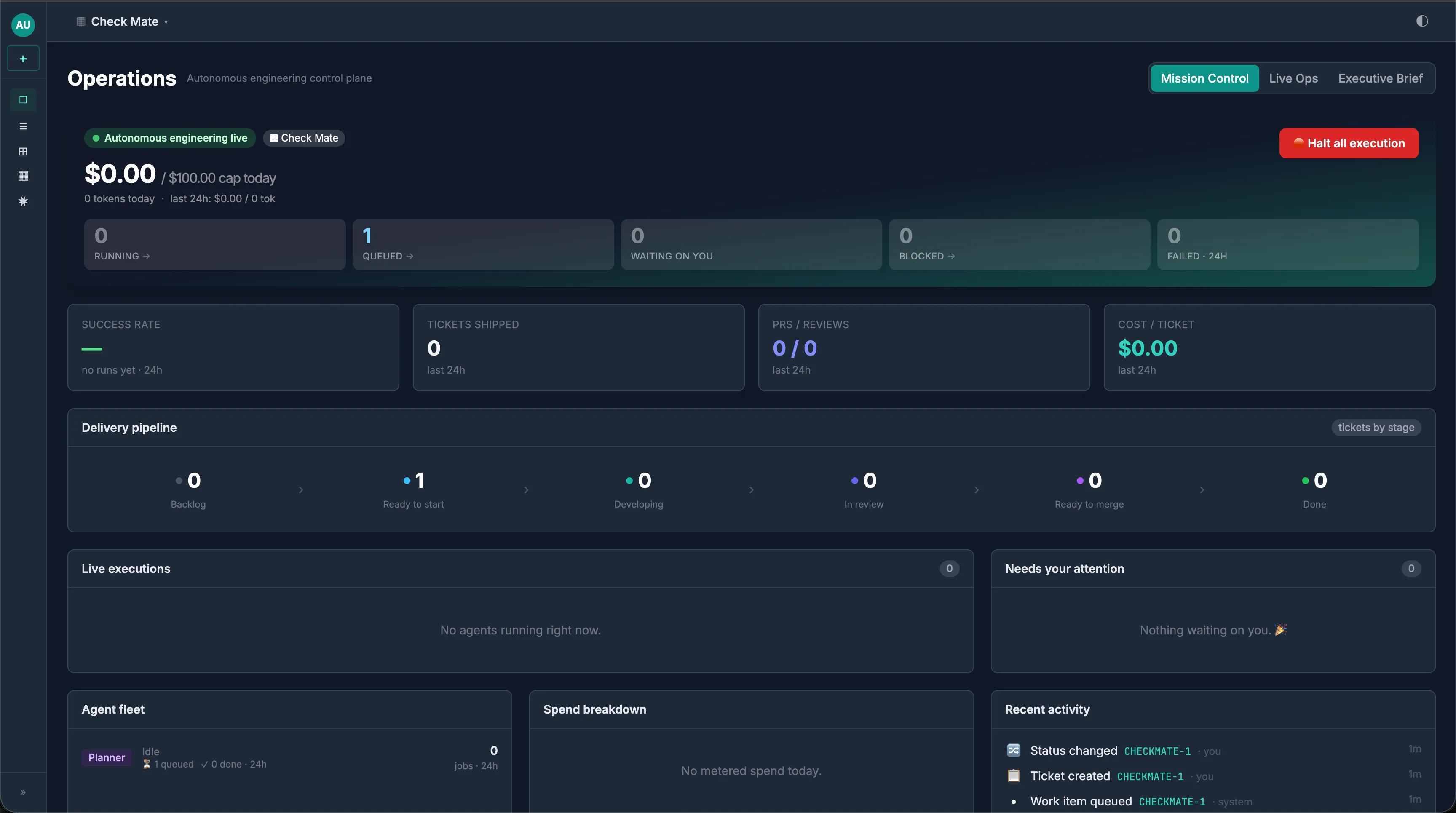1456x813 pixels.
Task: Click the Check Mate project chip
Action: coord(304,139)
